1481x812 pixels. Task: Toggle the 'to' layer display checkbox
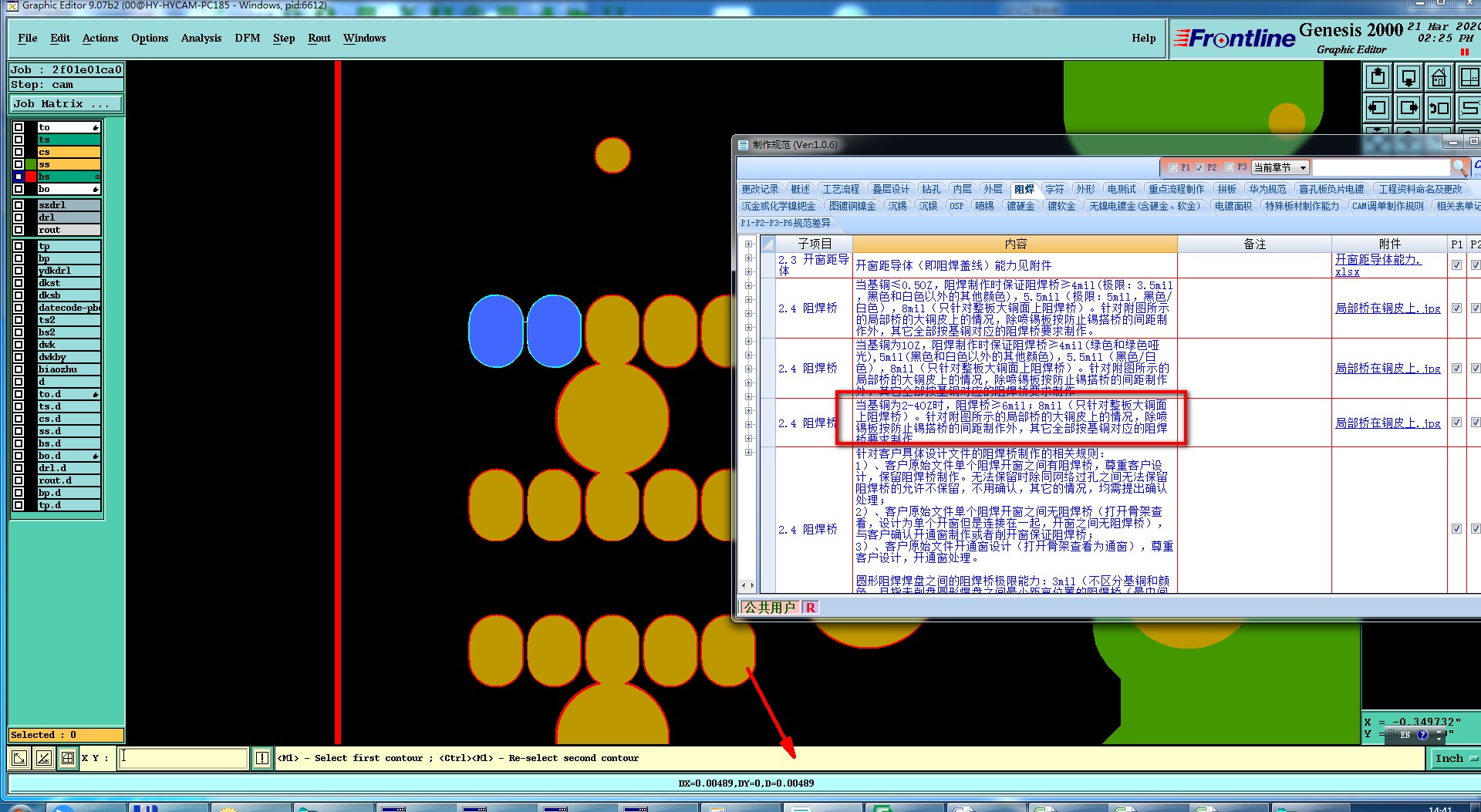tap(19, 127)
